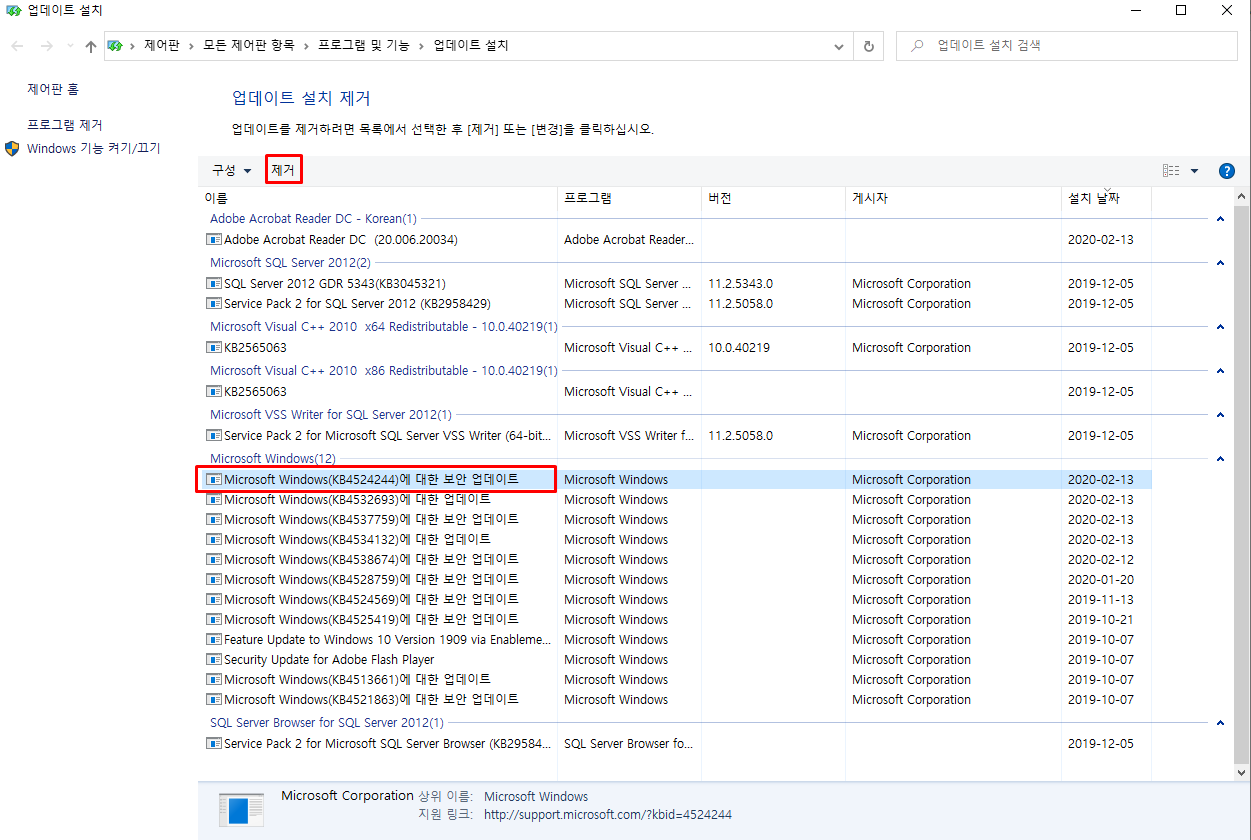The height and width of the screenshot is (840, 1251).
Task: Collapse SQL Server Browser group
Action: tap(1220, 723)
